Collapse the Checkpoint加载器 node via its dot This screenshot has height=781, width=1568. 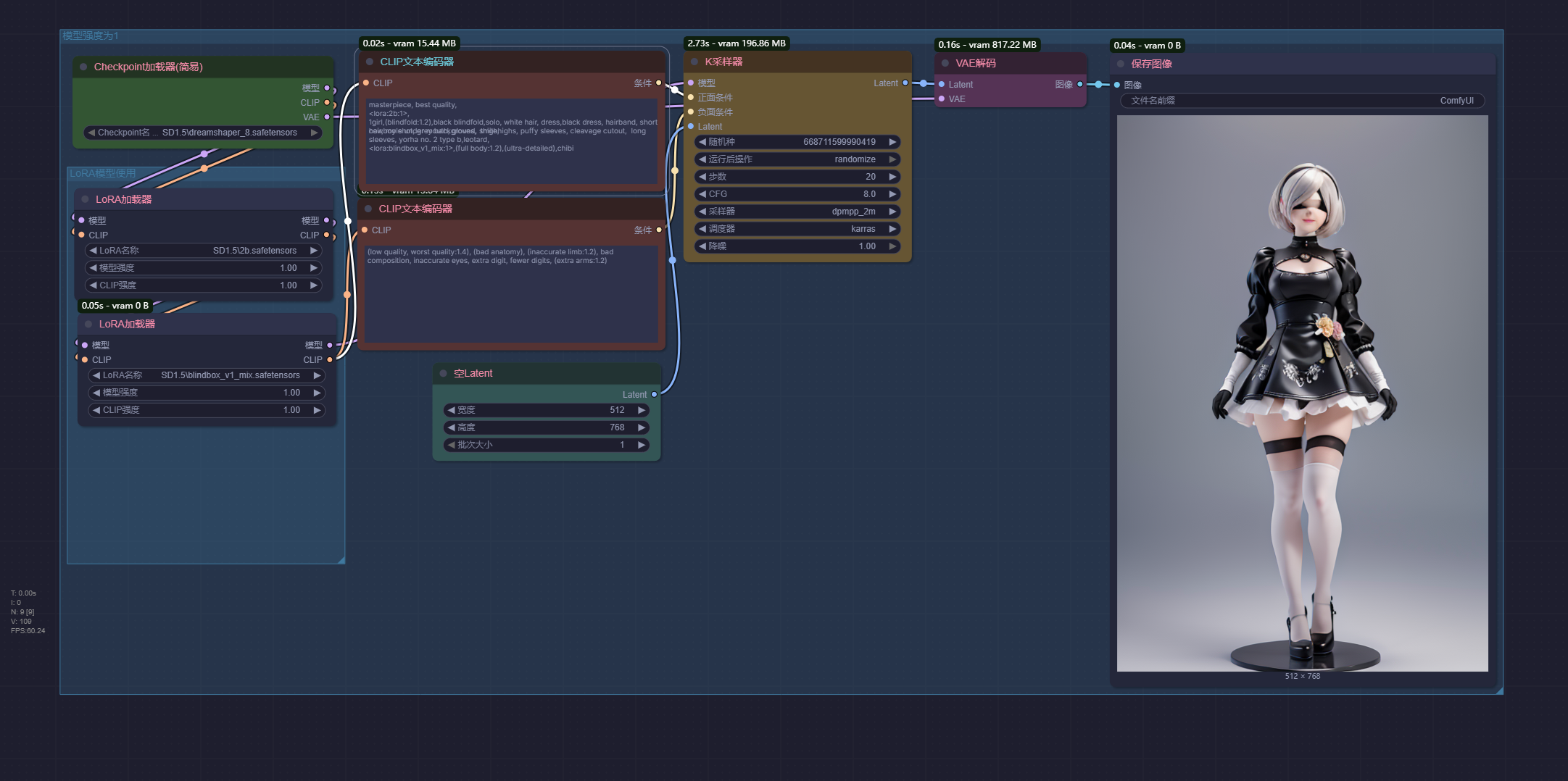[83, 67]
